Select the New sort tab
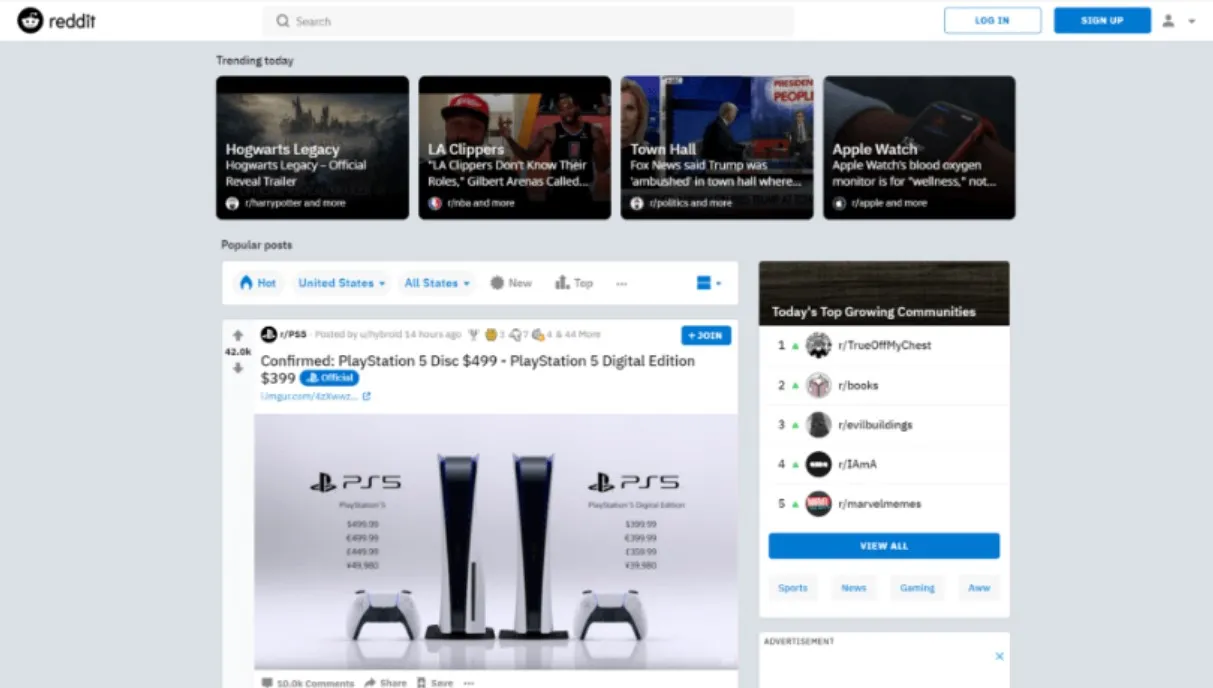This screenshot has height=688, width=1213. (511, 283)
